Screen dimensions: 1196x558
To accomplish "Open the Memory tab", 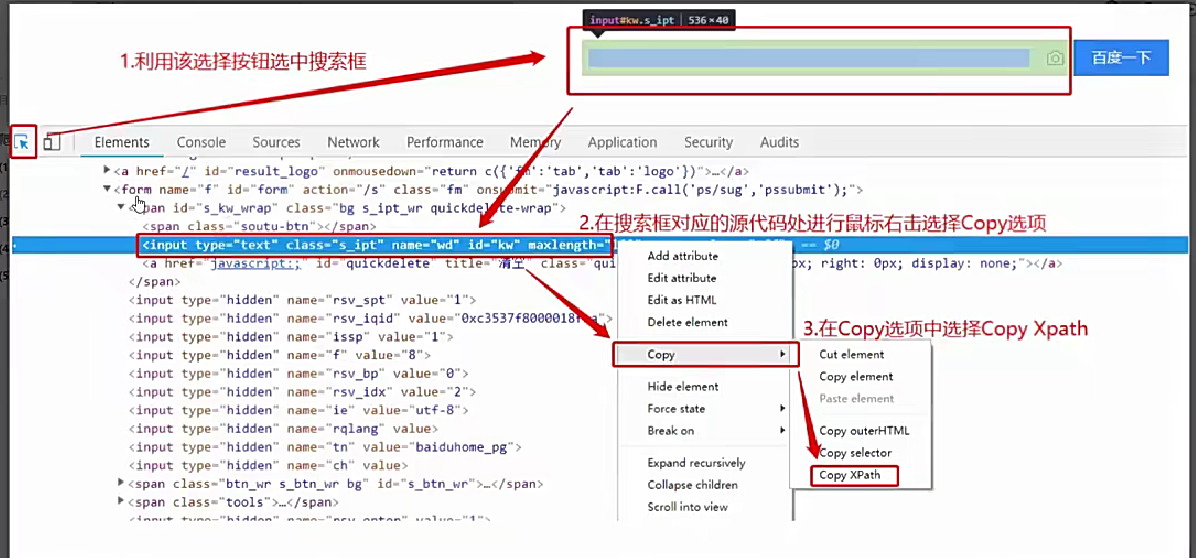I will 535,143.
